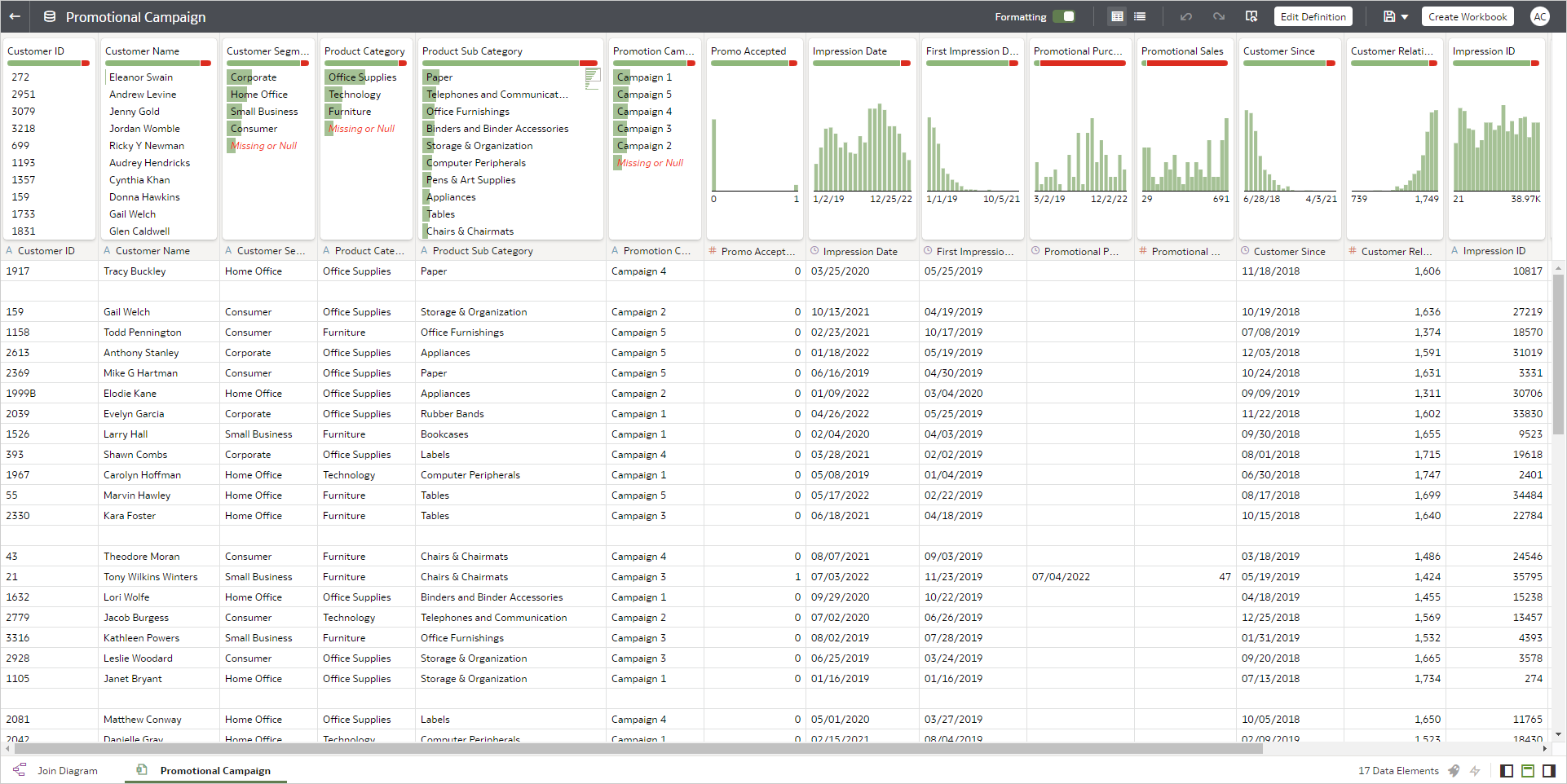Save the dataset using the disk icon

pos(1390,16)
